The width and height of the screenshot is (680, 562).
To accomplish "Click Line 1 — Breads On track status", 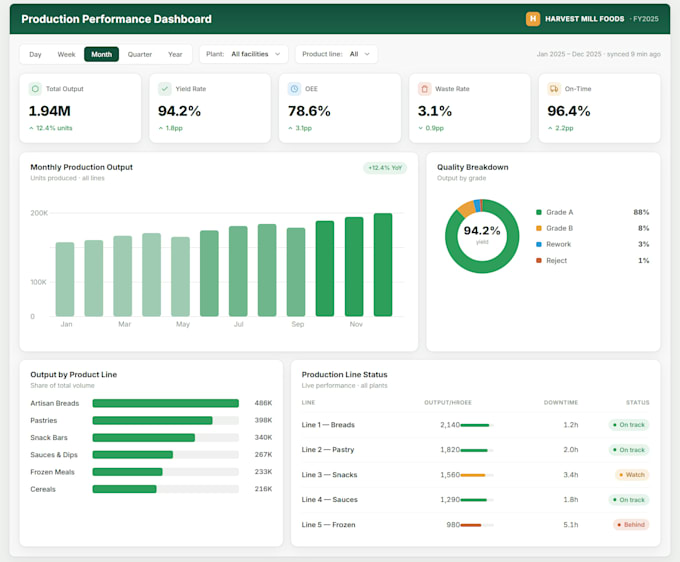I will coord(629,425).
